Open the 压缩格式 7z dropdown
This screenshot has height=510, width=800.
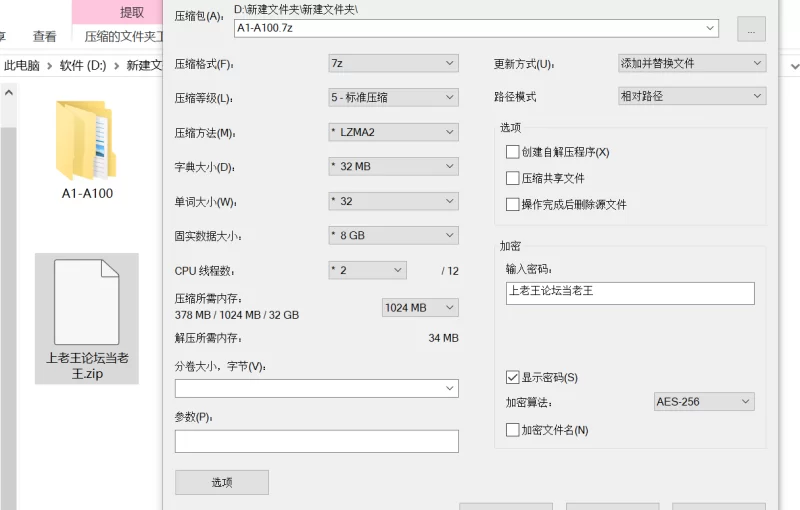pos(393,63)
